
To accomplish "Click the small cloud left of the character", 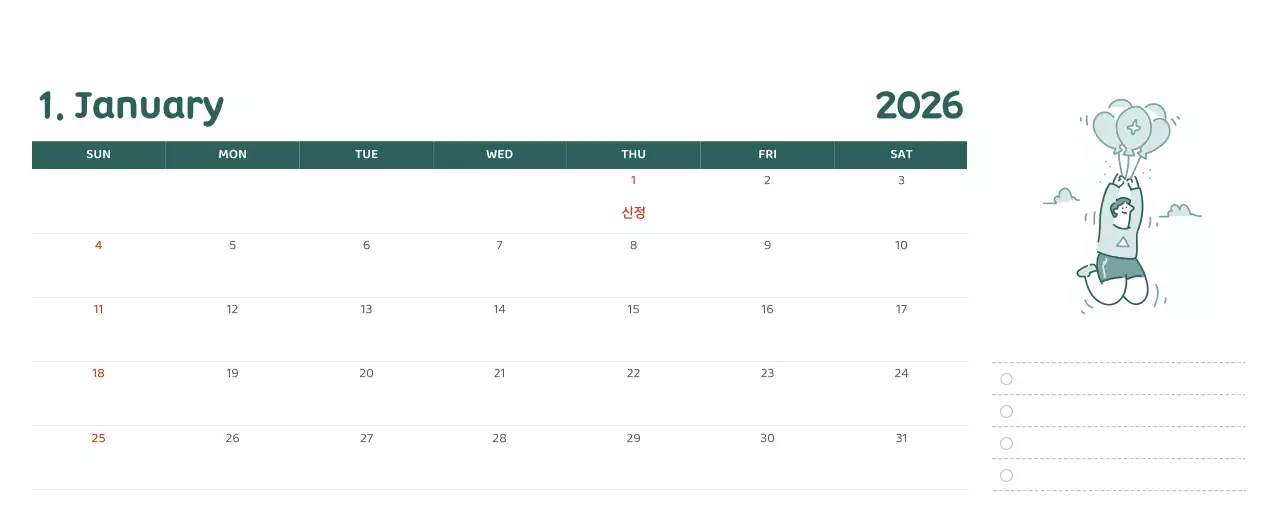I will [1063, 197].
